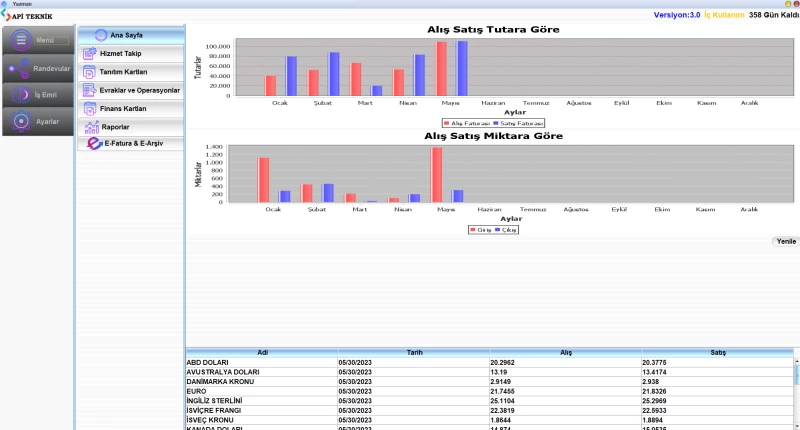Open the Finans Kartları menu entry
The image size is (800, 430).
point(123,108)
